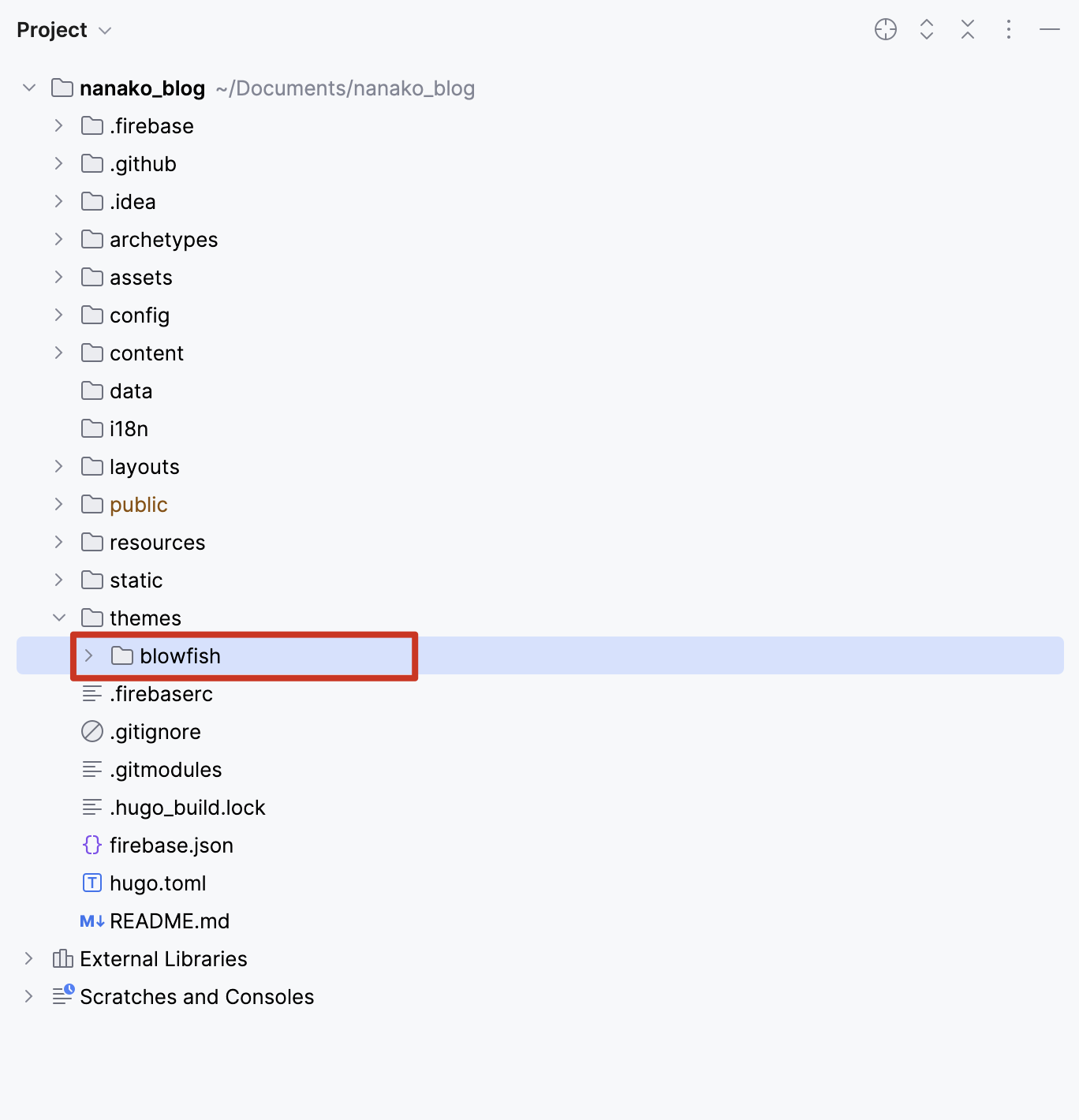Image resolution: width=1079 pixels, height=1120 pixels.
Task: Select the i18n folder
Action: [129, 429]
